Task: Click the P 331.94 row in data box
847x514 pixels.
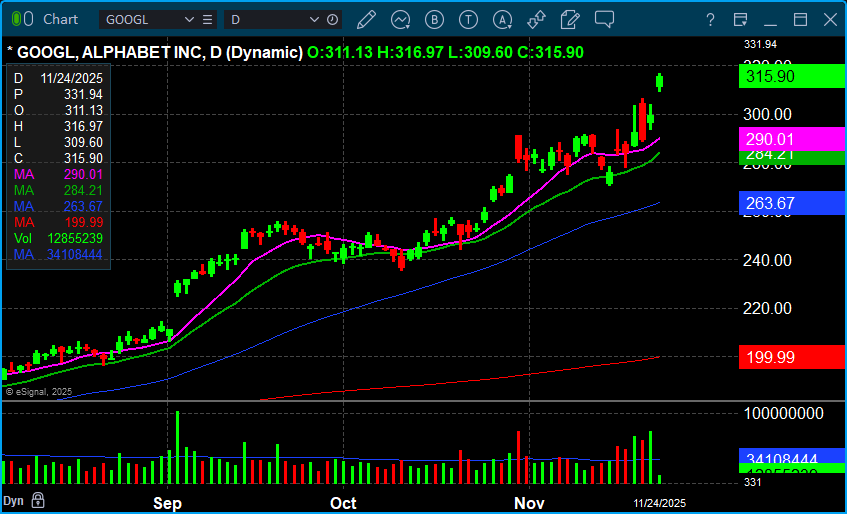Action: pyautogui.click(x=58, y=94)
